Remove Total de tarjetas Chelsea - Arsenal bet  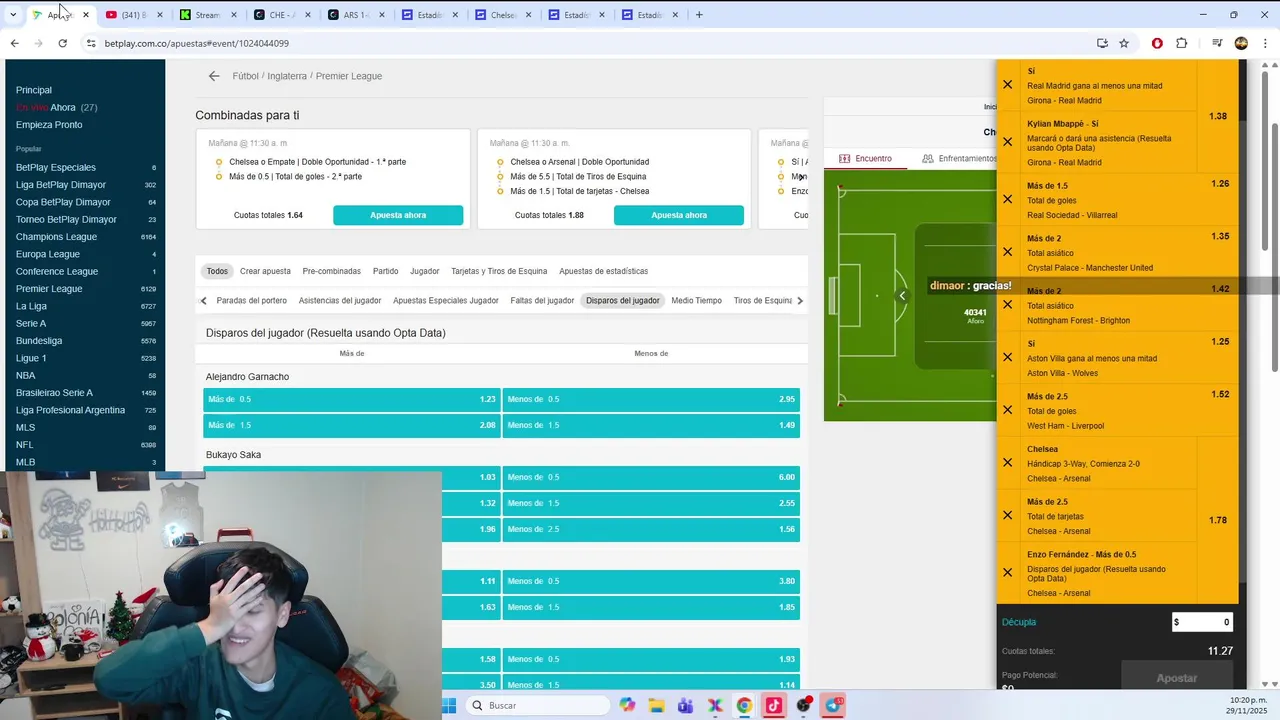point(1007,515)
